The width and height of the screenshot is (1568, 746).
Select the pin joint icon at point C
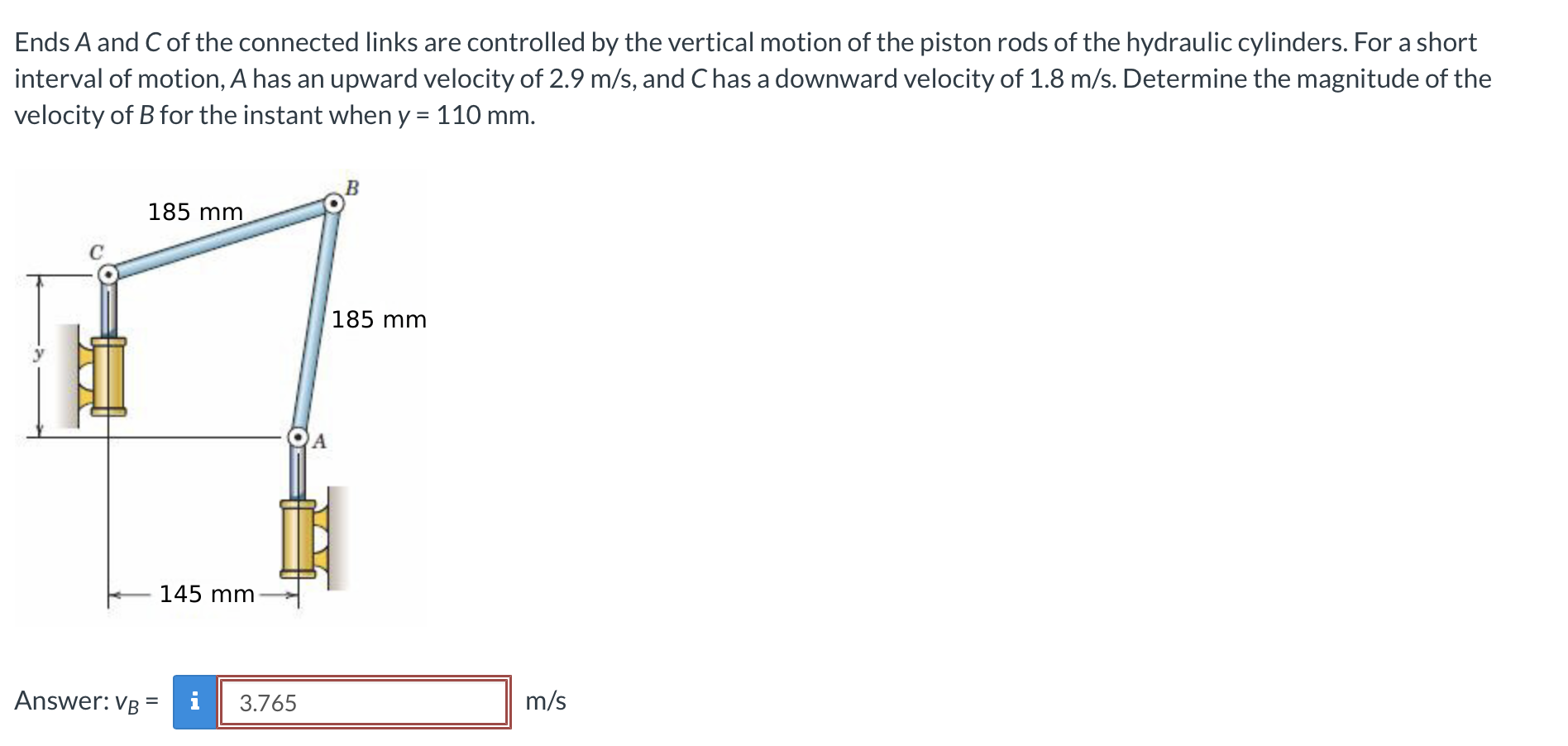[108, 272]
